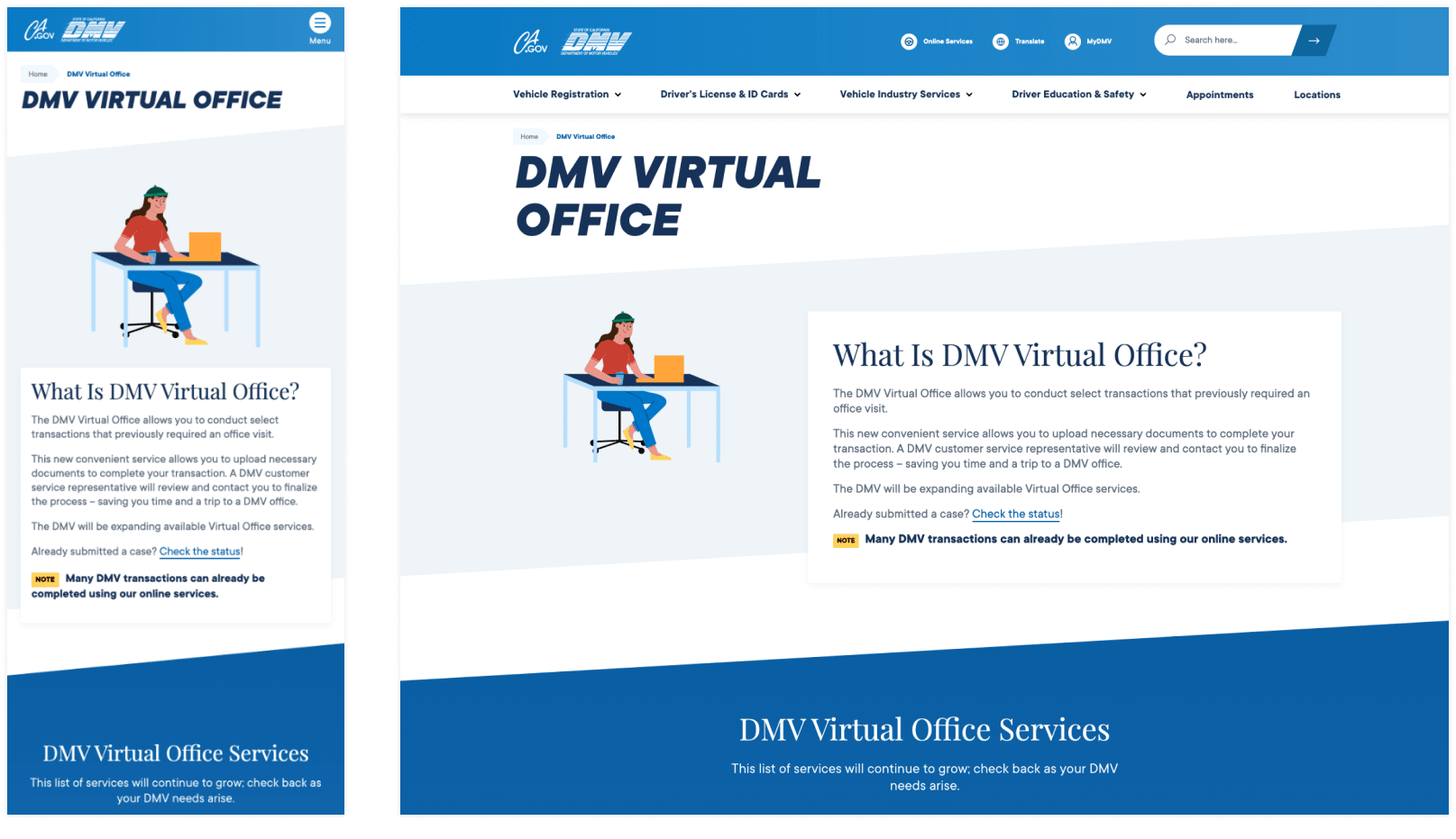Click the mobile heading 'What Is DMV Virtual Office?'
The height and width of the screenshot is (839, 1456).
pyautogui.click(x=165, y=392)
